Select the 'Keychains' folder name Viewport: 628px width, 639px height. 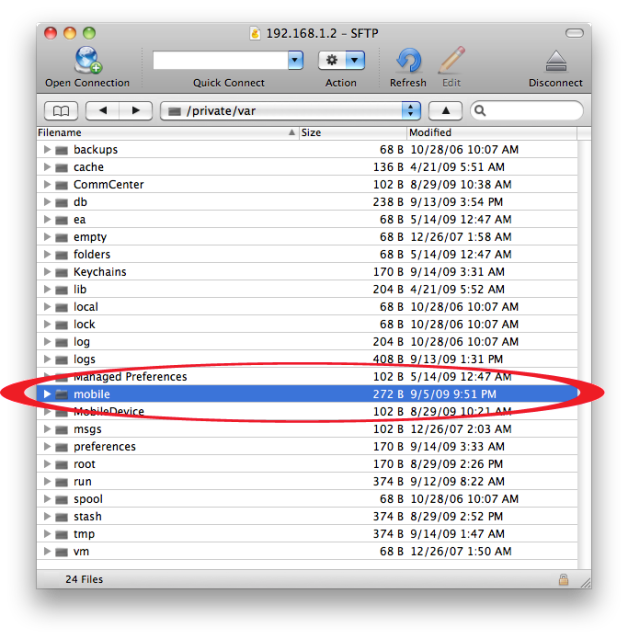tap(100, 272)
